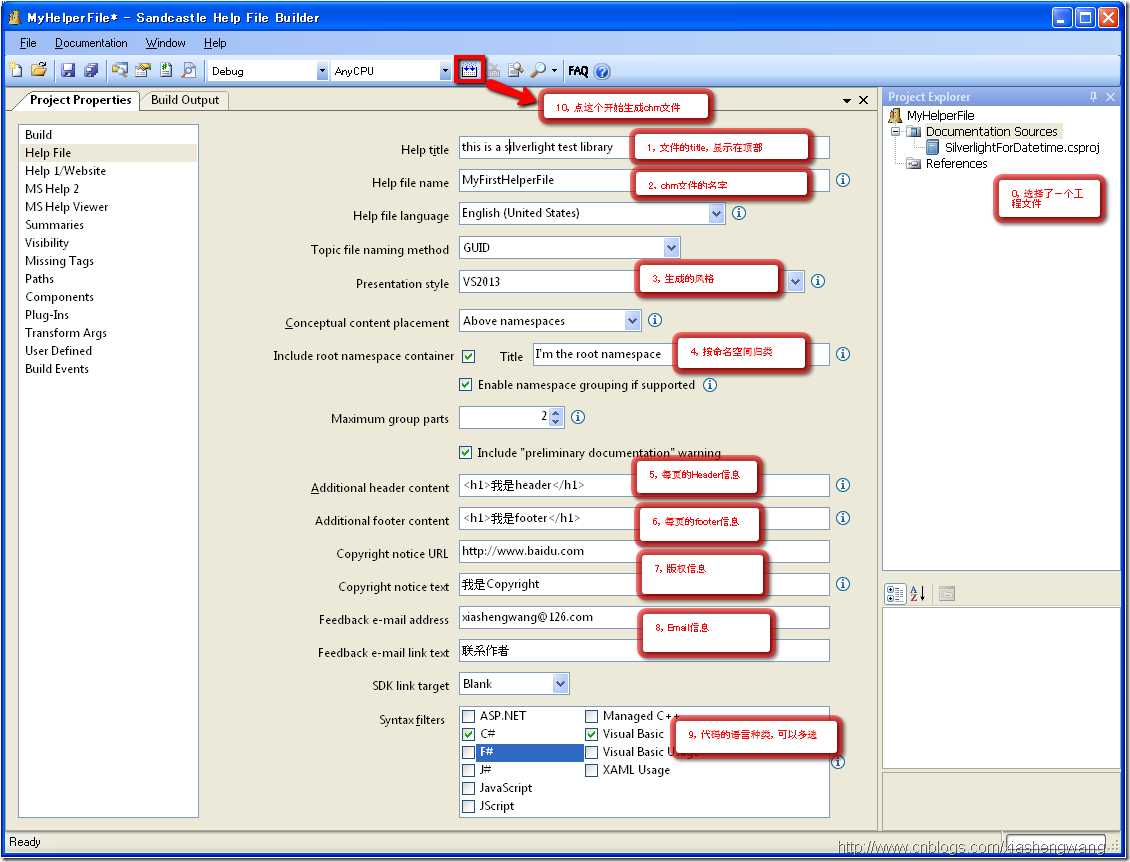1130x862 pixels.
Task: Open the AnyCPU platform dropdown
Action: coord(445,71)
